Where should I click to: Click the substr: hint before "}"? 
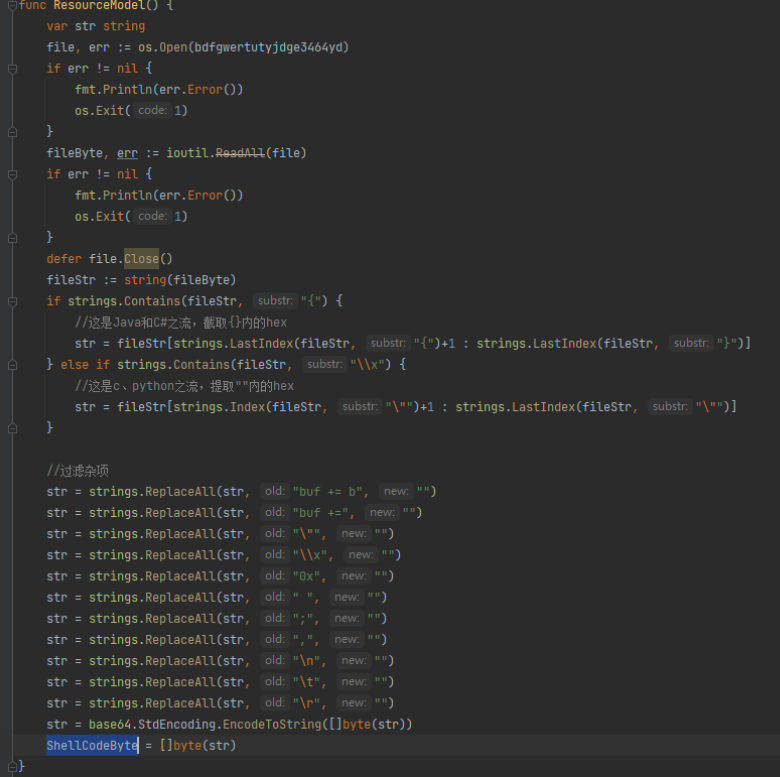[691, 343]
